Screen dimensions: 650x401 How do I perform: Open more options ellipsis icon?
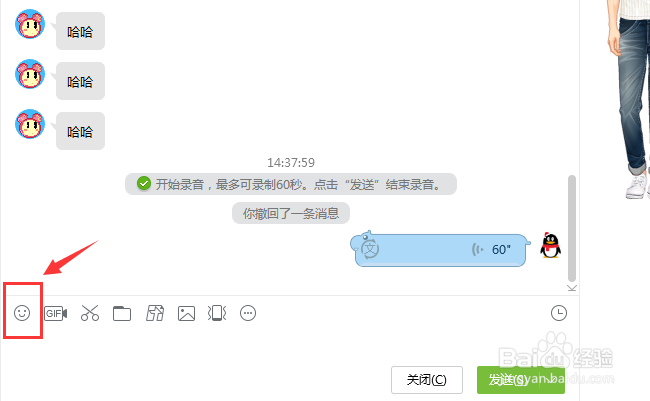pyautogui.click(x=248, y=313)
